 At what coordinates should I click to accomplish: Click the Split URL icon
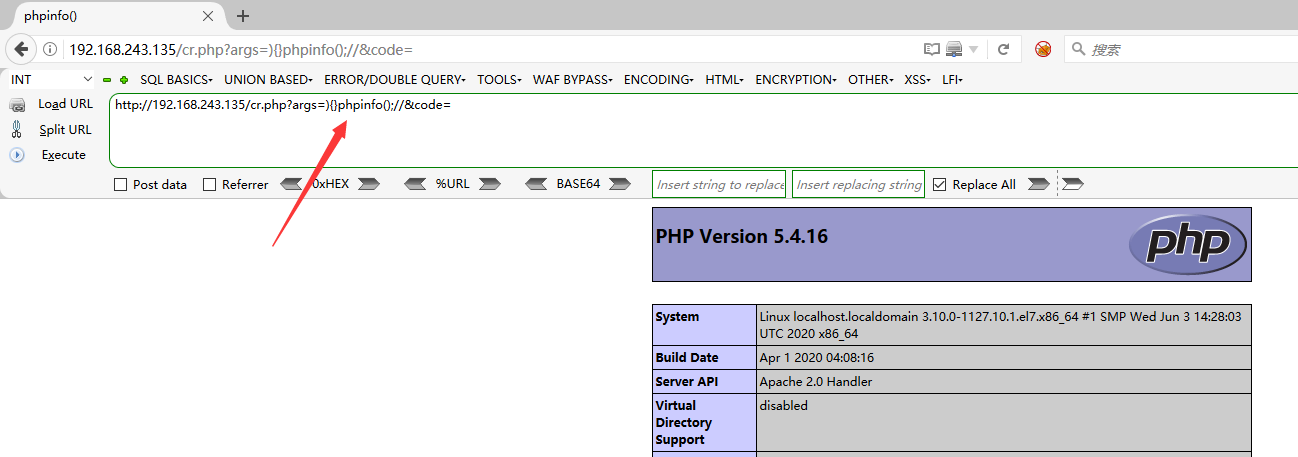[16, 129]
